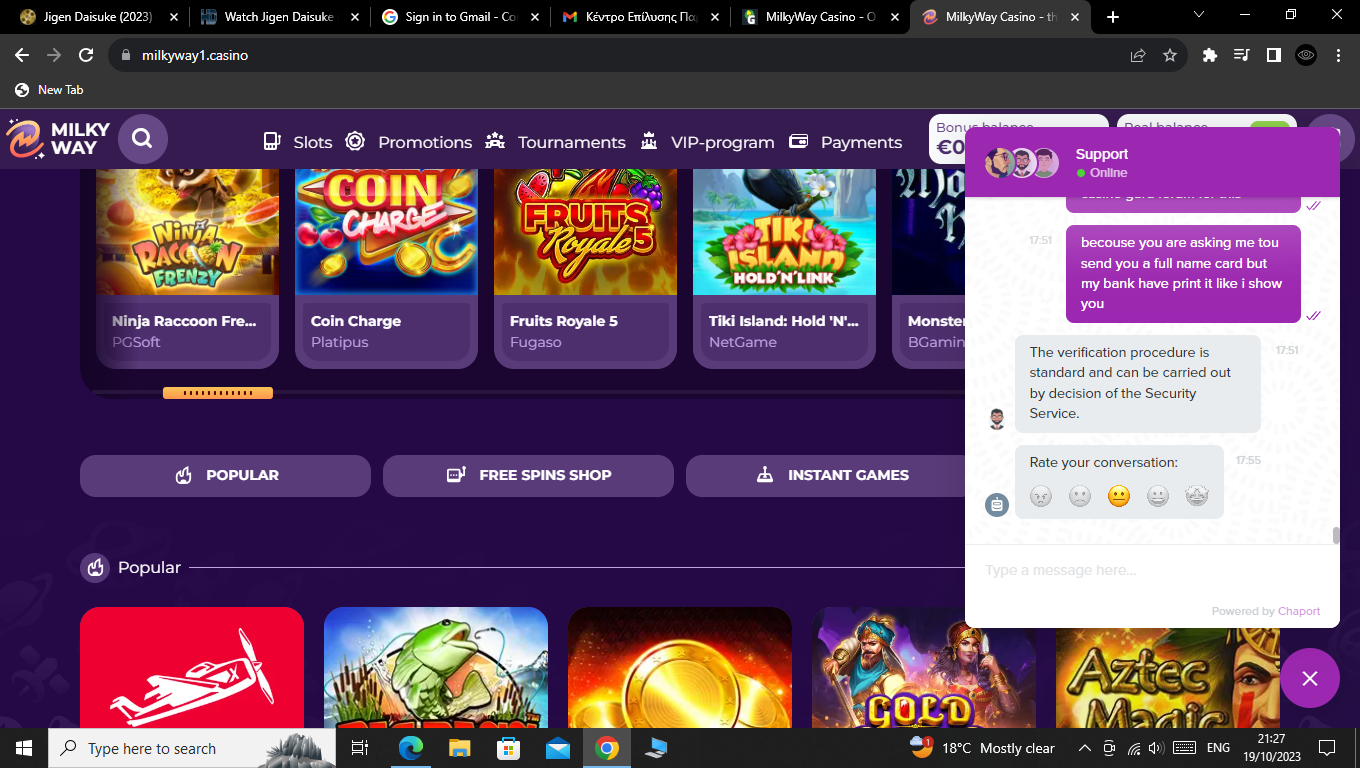Go back in browser history
This screenshot has height=768, width=1360.
(22, 55)
